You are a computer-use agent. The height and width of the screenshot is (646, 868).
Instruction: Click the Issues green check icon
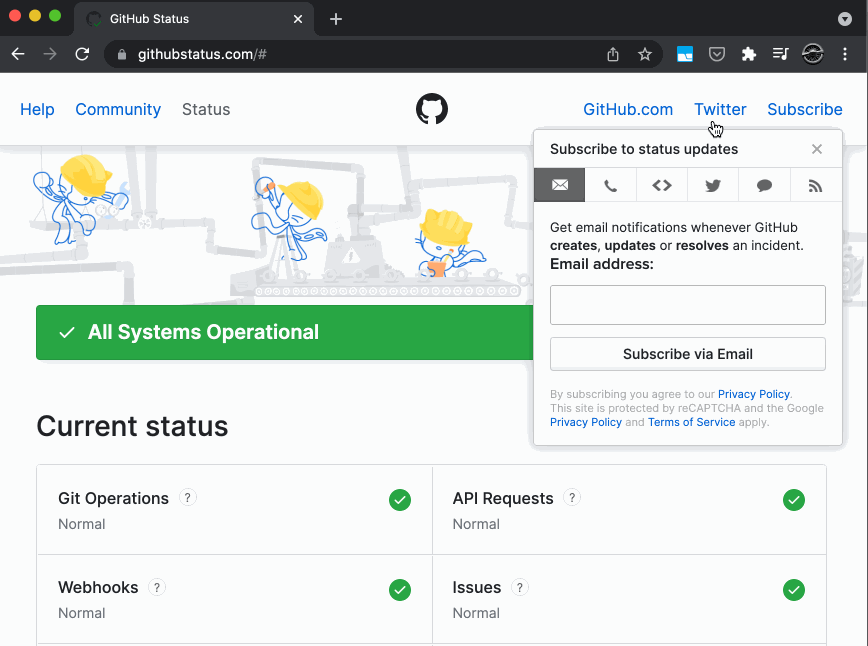(x=794, y=590)
